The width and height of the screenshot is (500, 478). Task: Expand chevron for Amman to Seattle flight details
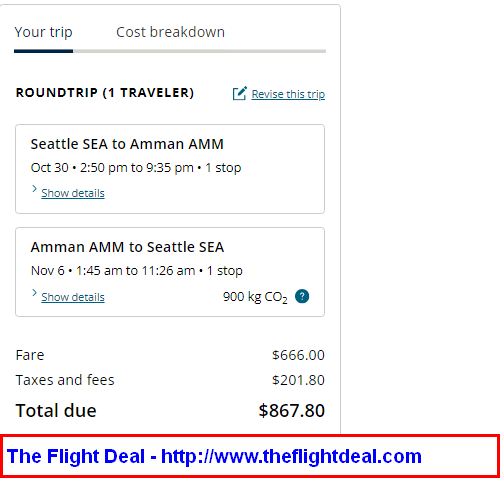(34, 293)
